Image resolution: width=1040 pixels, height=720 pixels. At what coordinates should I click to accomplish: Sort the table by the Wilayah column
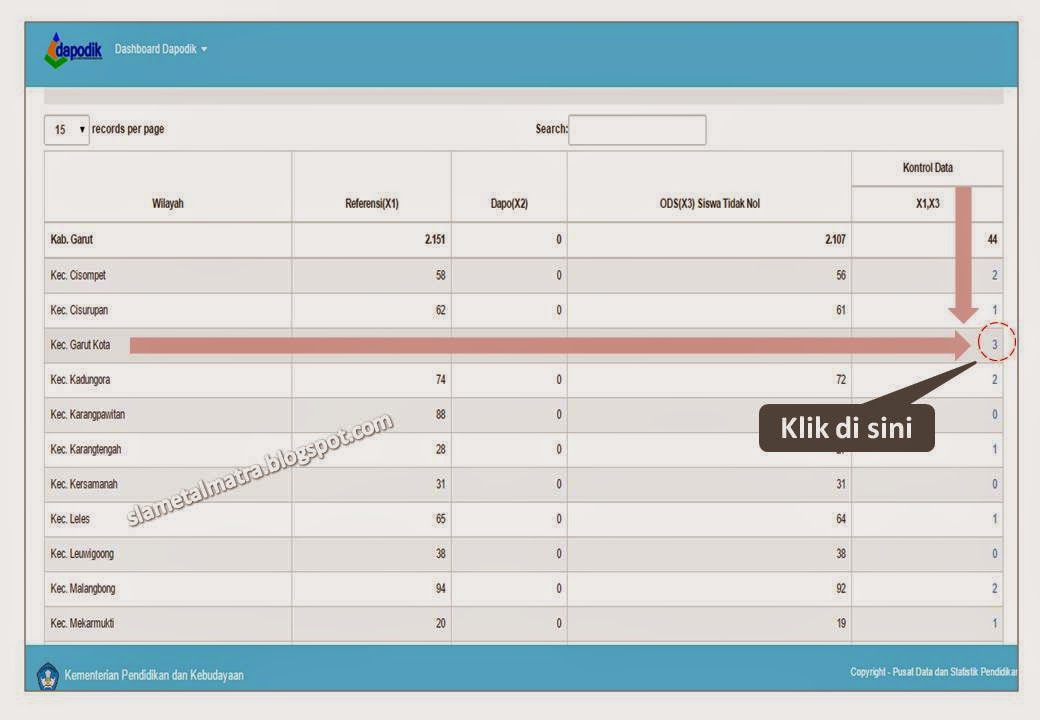click(x=167, y=202)
